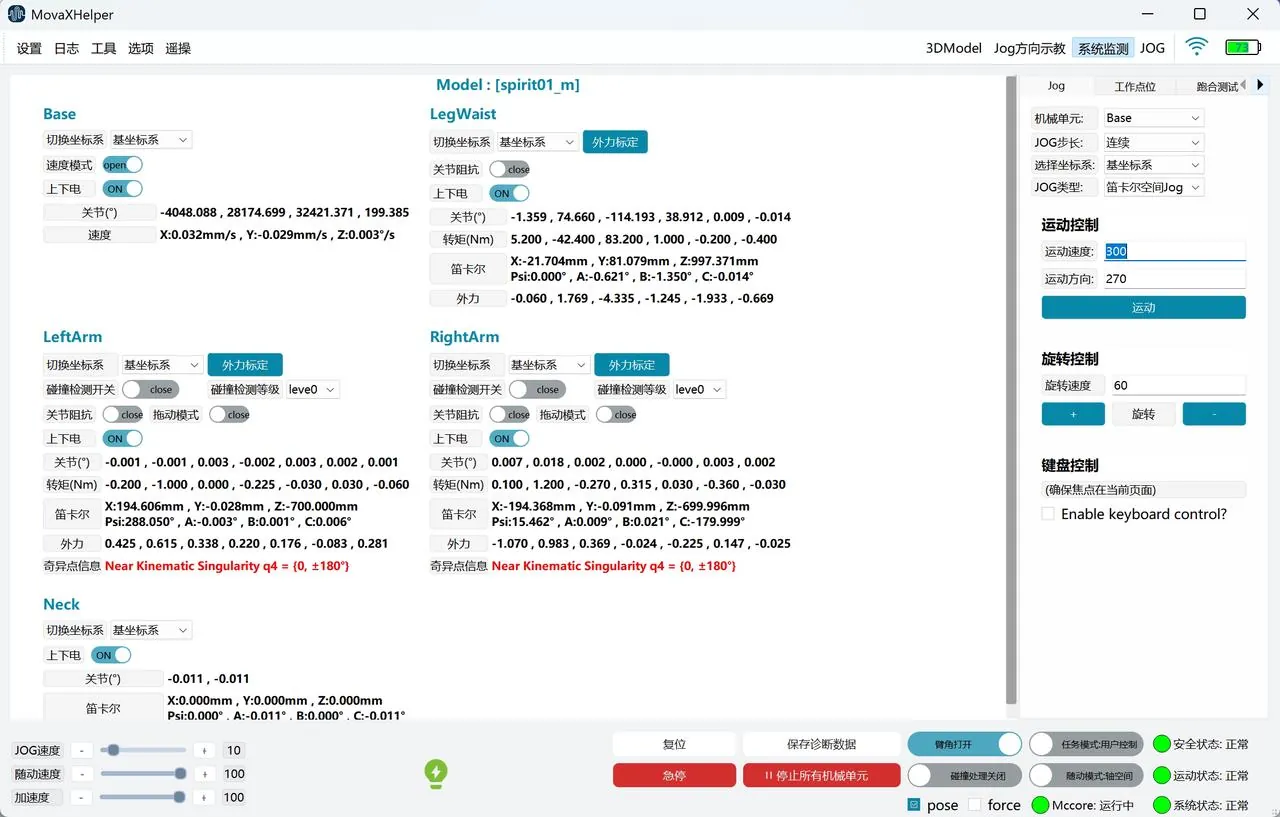The height and width of the screenshot is (817, 1280).
Task: Turn on LeftArm 碰撞检测开关 toggle
Action: [148, 389]
